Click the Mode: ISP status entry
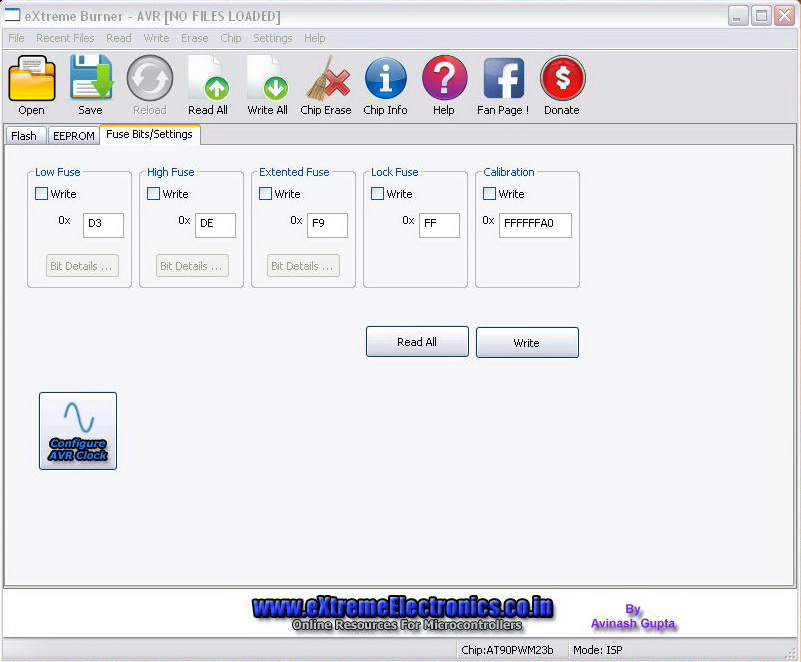This screenshot has height=662, width=801. pyautogui.click(x=598, y=650)
